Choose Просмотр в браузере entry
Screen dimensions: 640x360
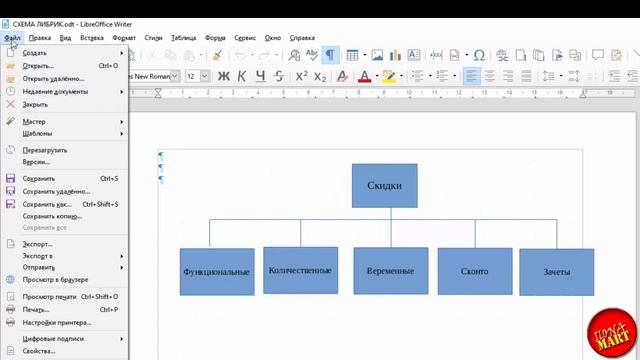click(64, 280)
